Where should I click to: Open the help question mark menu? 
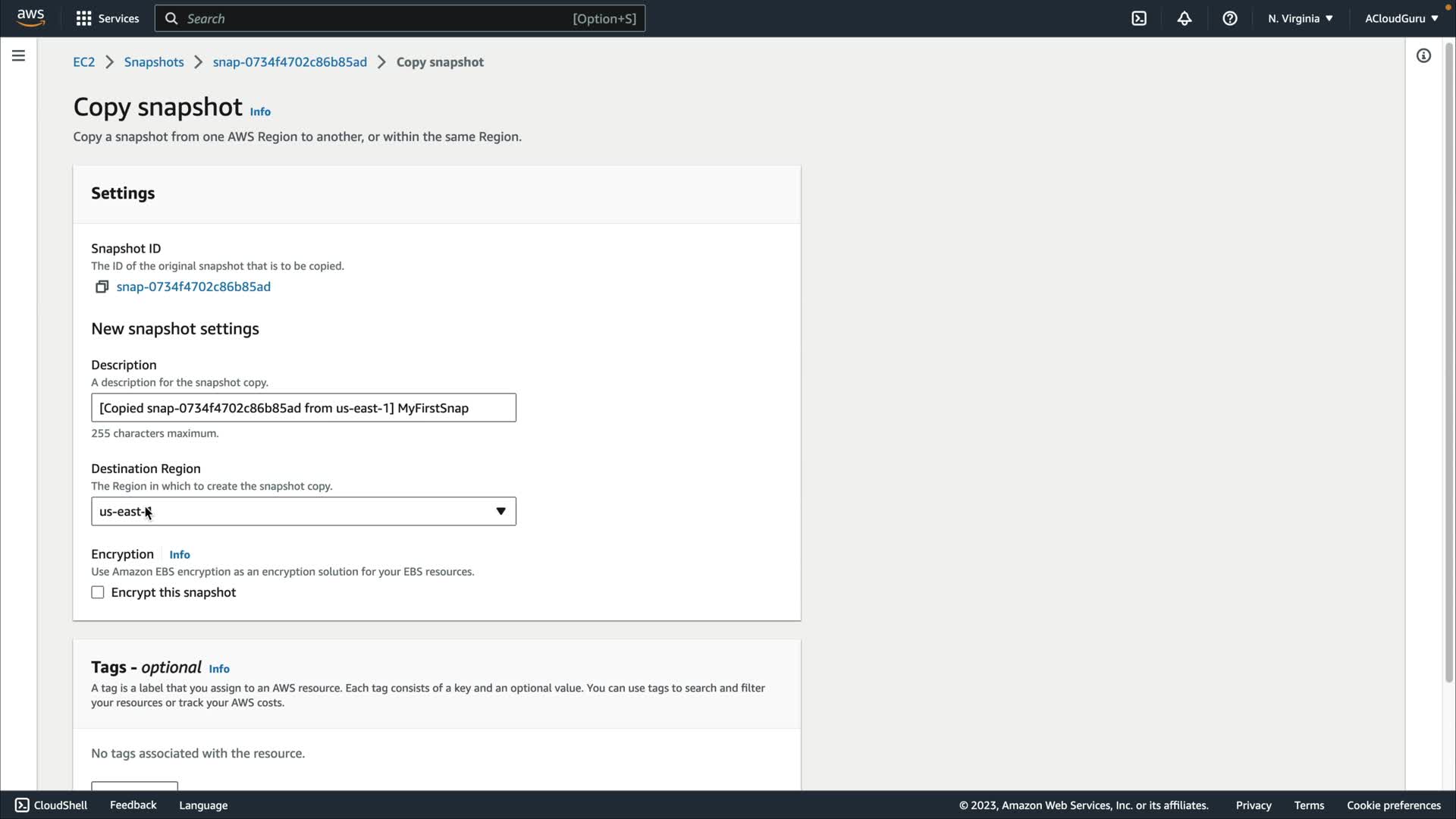tap(1230, 18)
